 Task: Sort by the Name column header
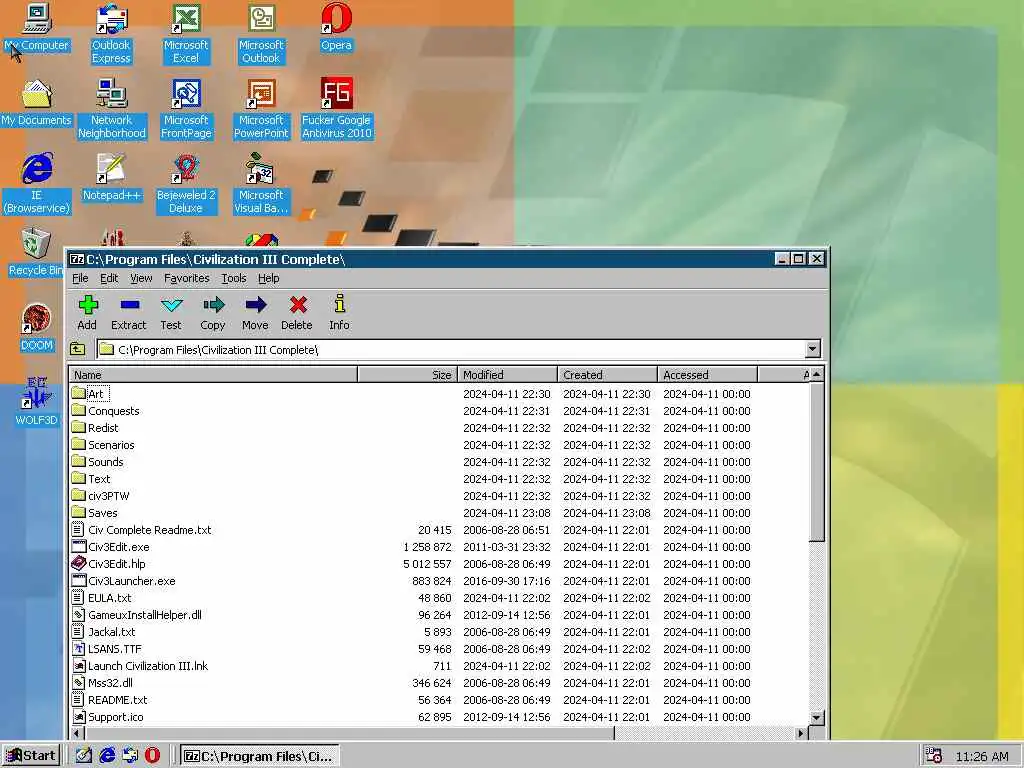[214, 375]
